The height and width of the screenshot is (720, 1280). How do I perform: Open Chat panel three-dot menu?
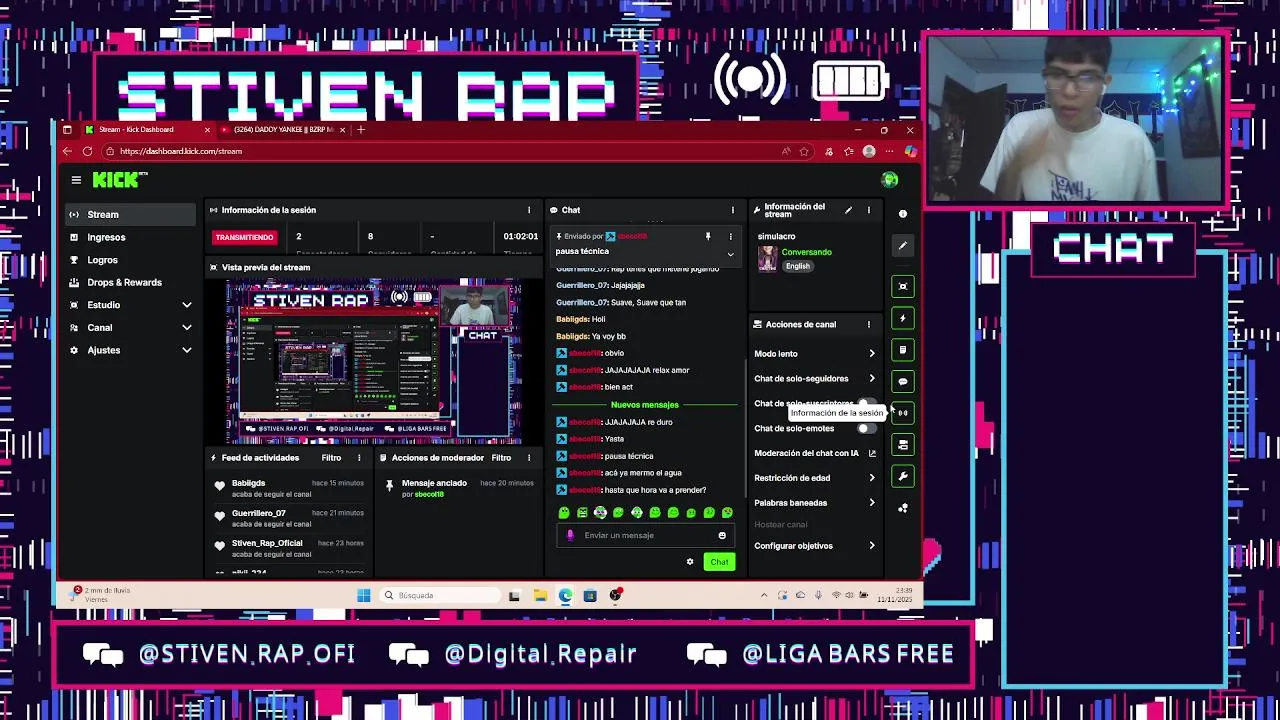[x=732, y=210]
